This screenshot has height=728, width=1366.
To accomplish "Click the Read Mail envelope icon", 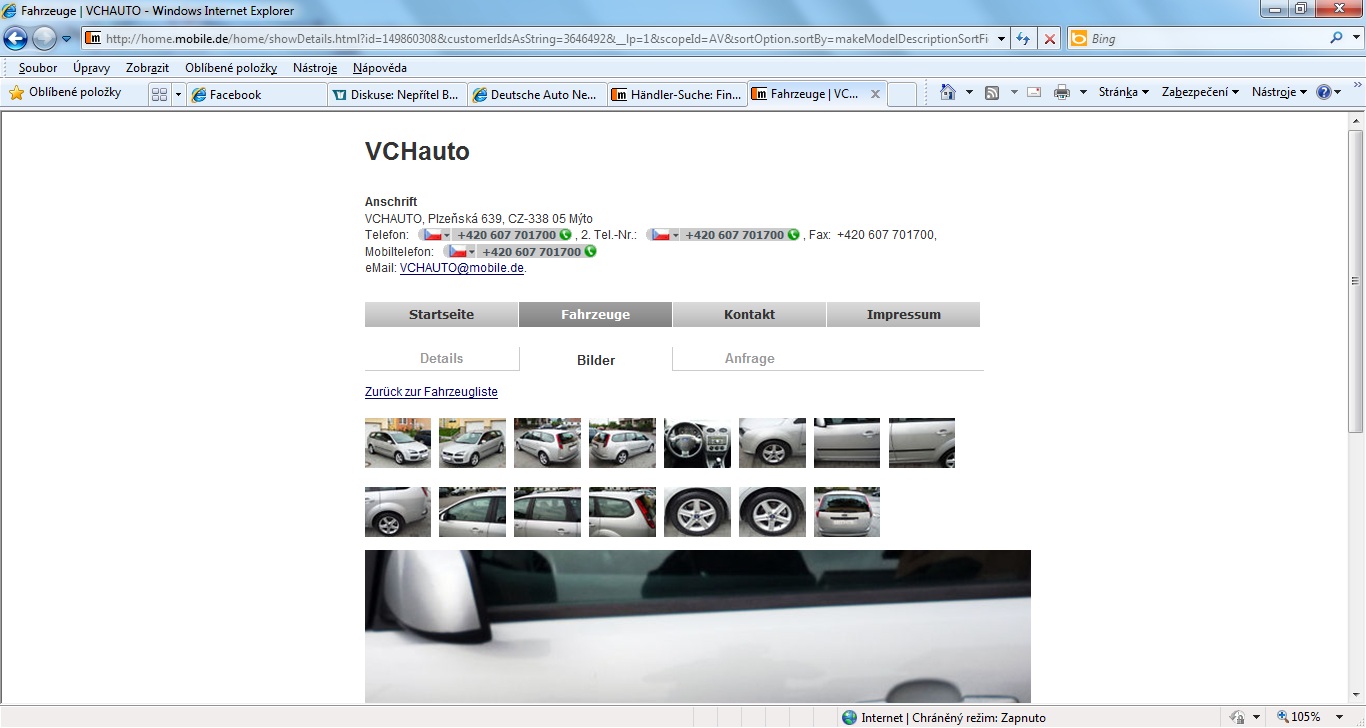I will click(x=1034, y=93).
